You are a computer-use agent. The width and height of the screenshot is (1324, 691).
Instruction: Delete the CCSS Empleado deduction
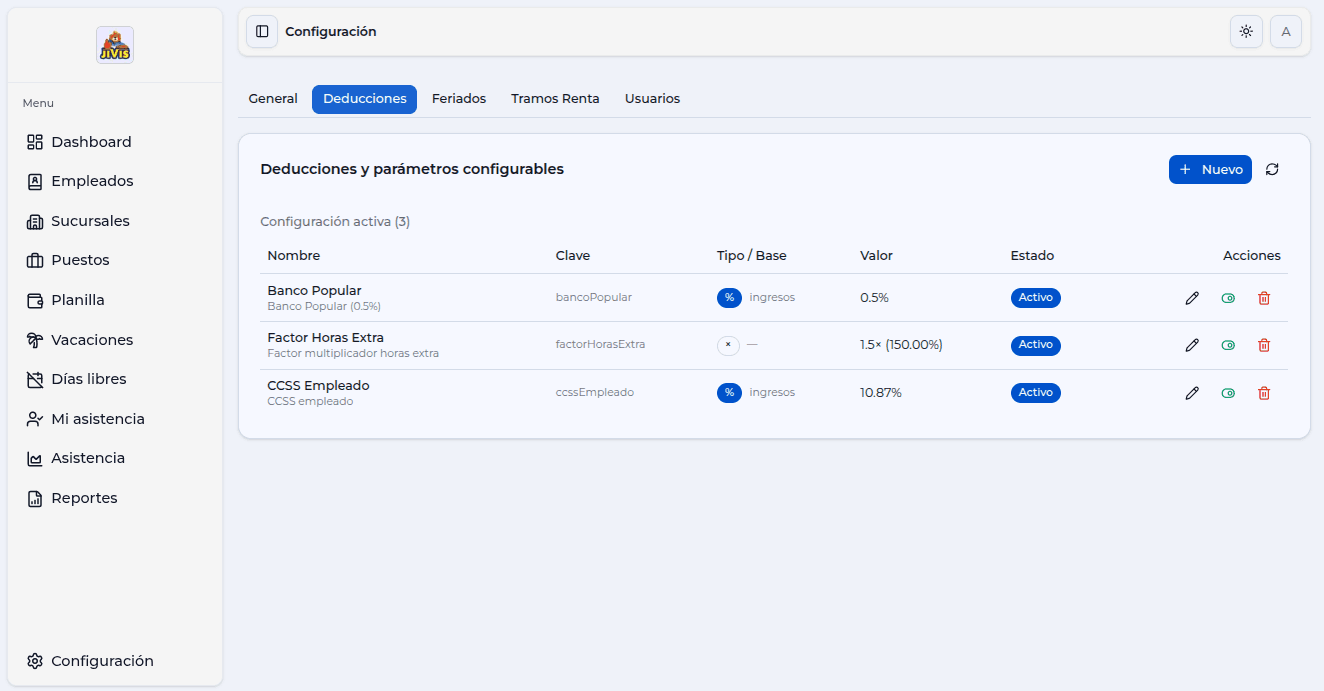[x=1264, y=393]
